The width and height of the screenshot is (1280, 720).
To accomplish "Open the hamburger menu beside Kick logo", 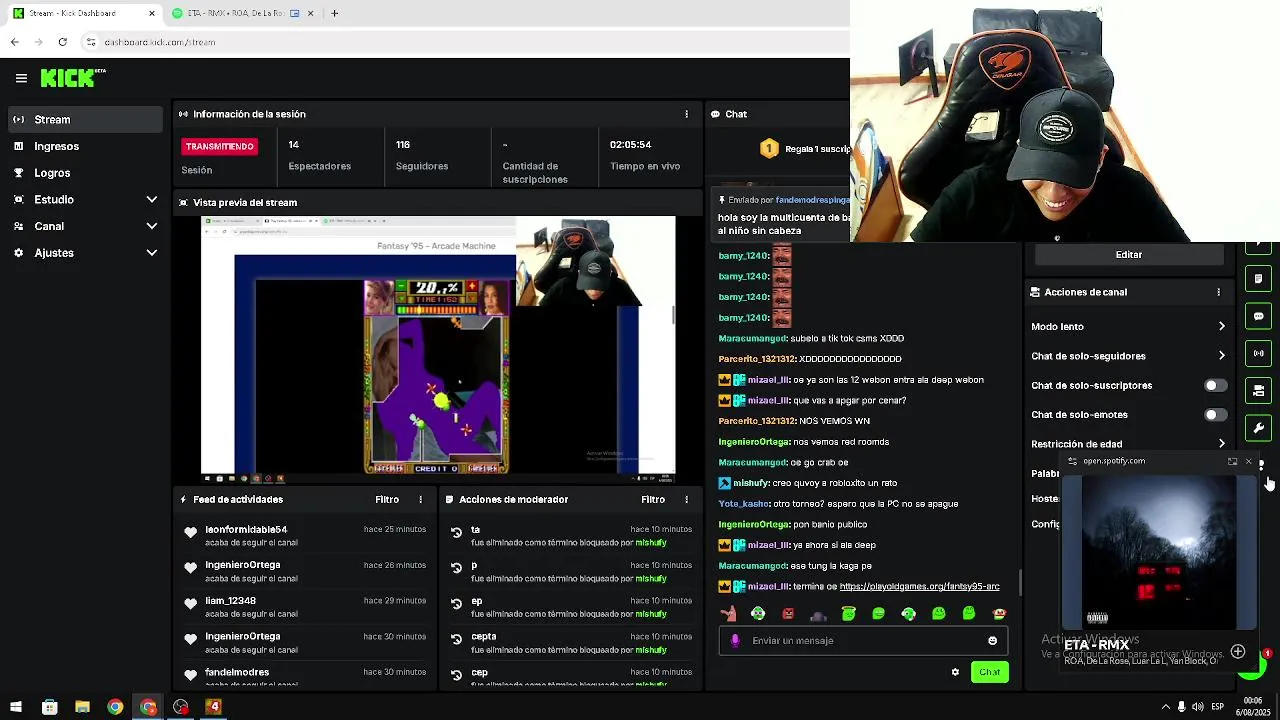I will pyautogui.click(x=21, y=78).
